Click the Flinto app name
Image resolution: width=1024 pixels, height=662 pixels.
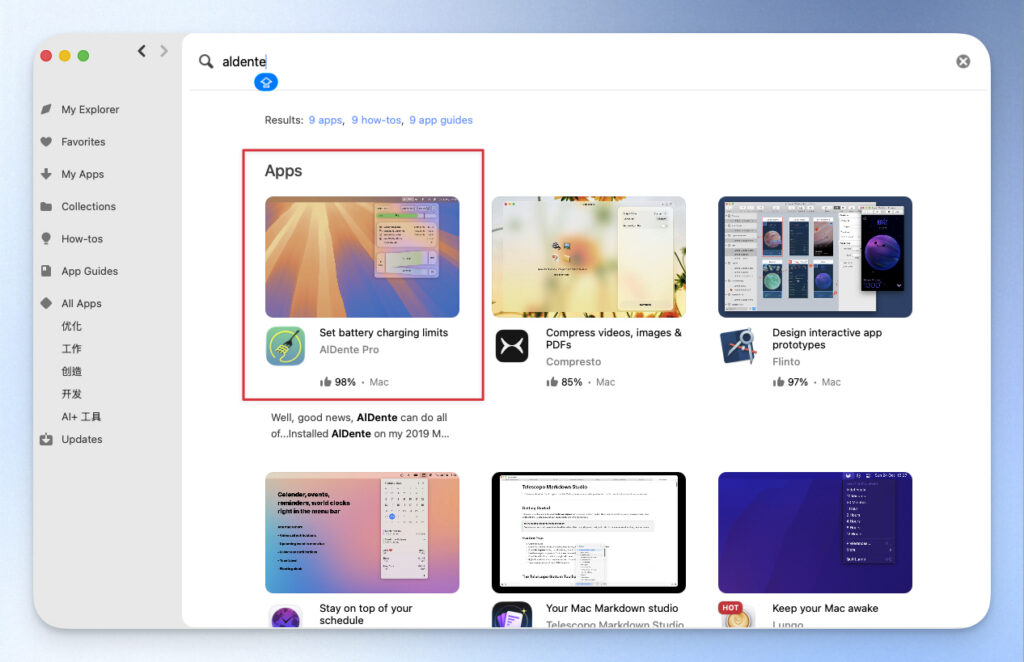pos(786,362)
